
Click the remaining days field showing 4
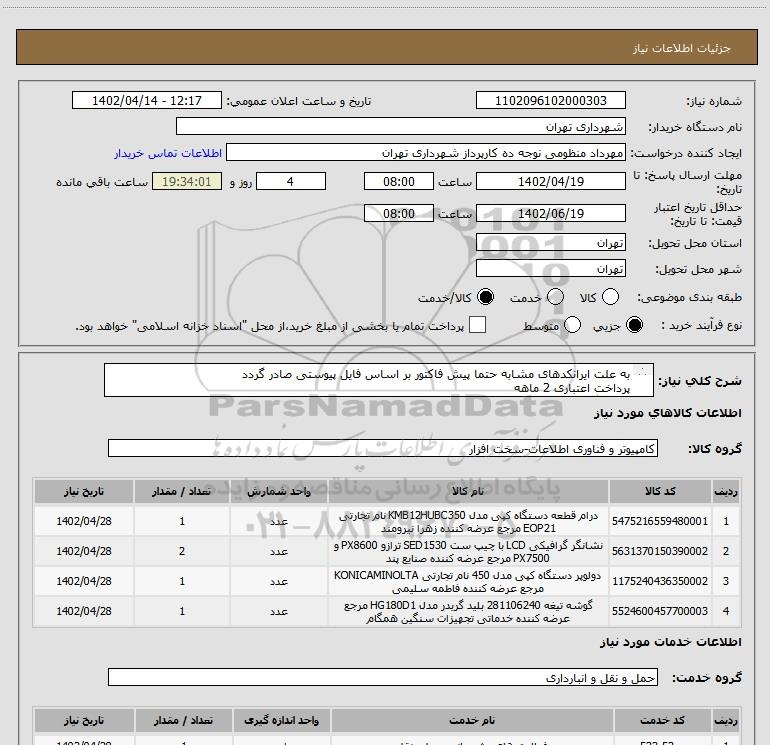291,181
